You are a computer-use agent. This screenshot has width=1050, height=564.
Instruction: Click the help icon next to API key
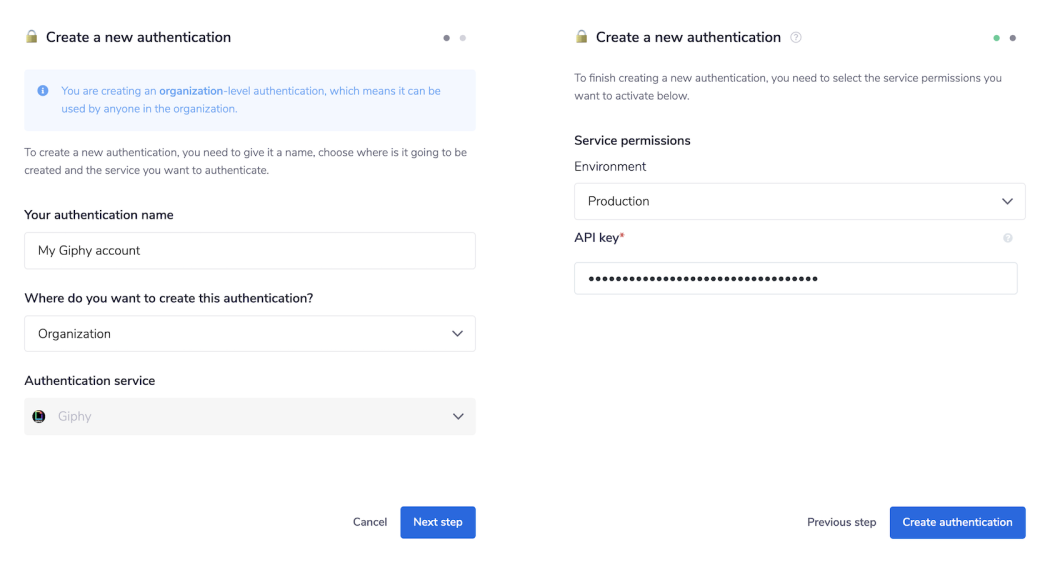click(1007, 238)
